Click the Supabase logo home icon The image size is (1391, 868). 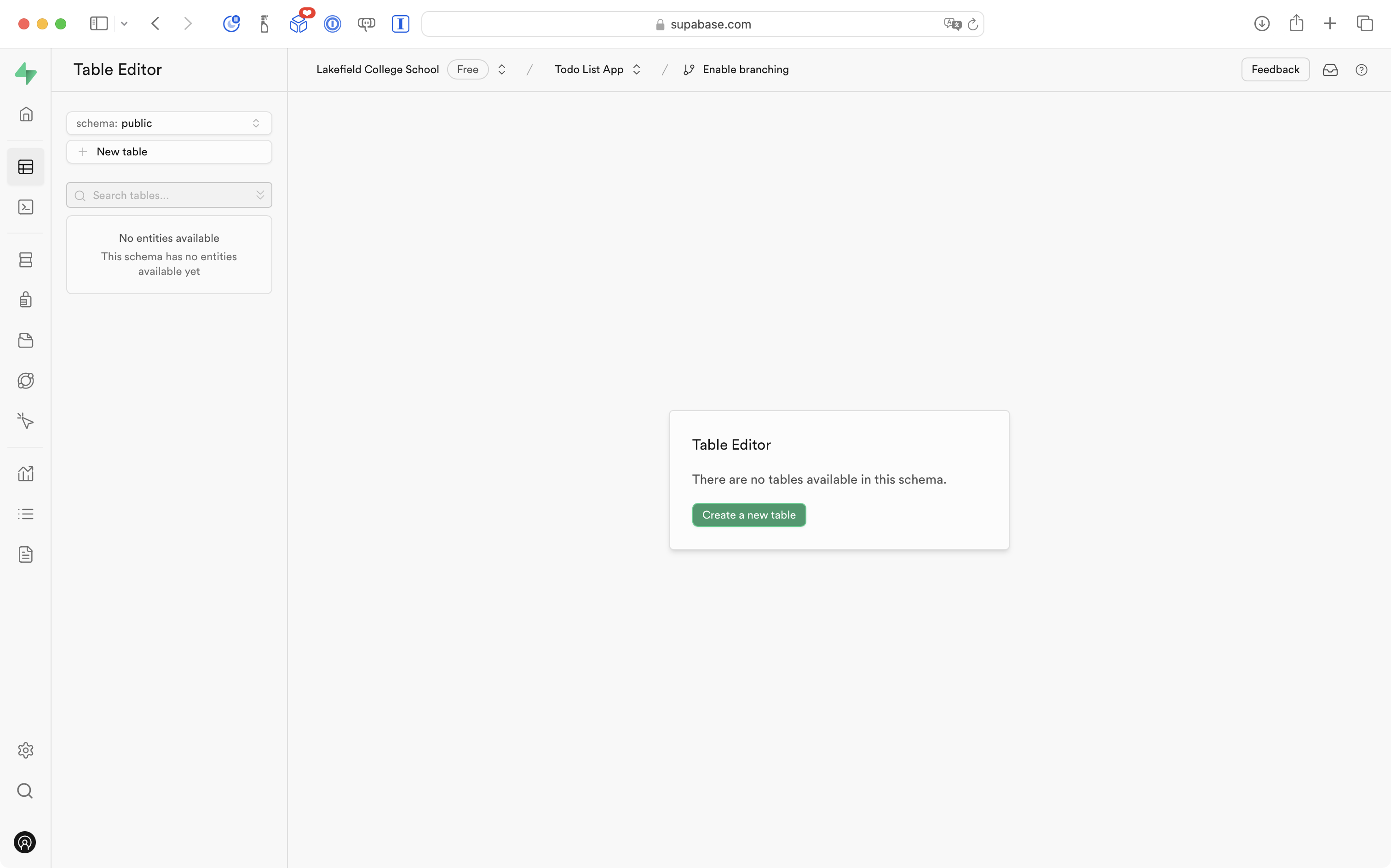pyautogui.click(x=26, y=74)
